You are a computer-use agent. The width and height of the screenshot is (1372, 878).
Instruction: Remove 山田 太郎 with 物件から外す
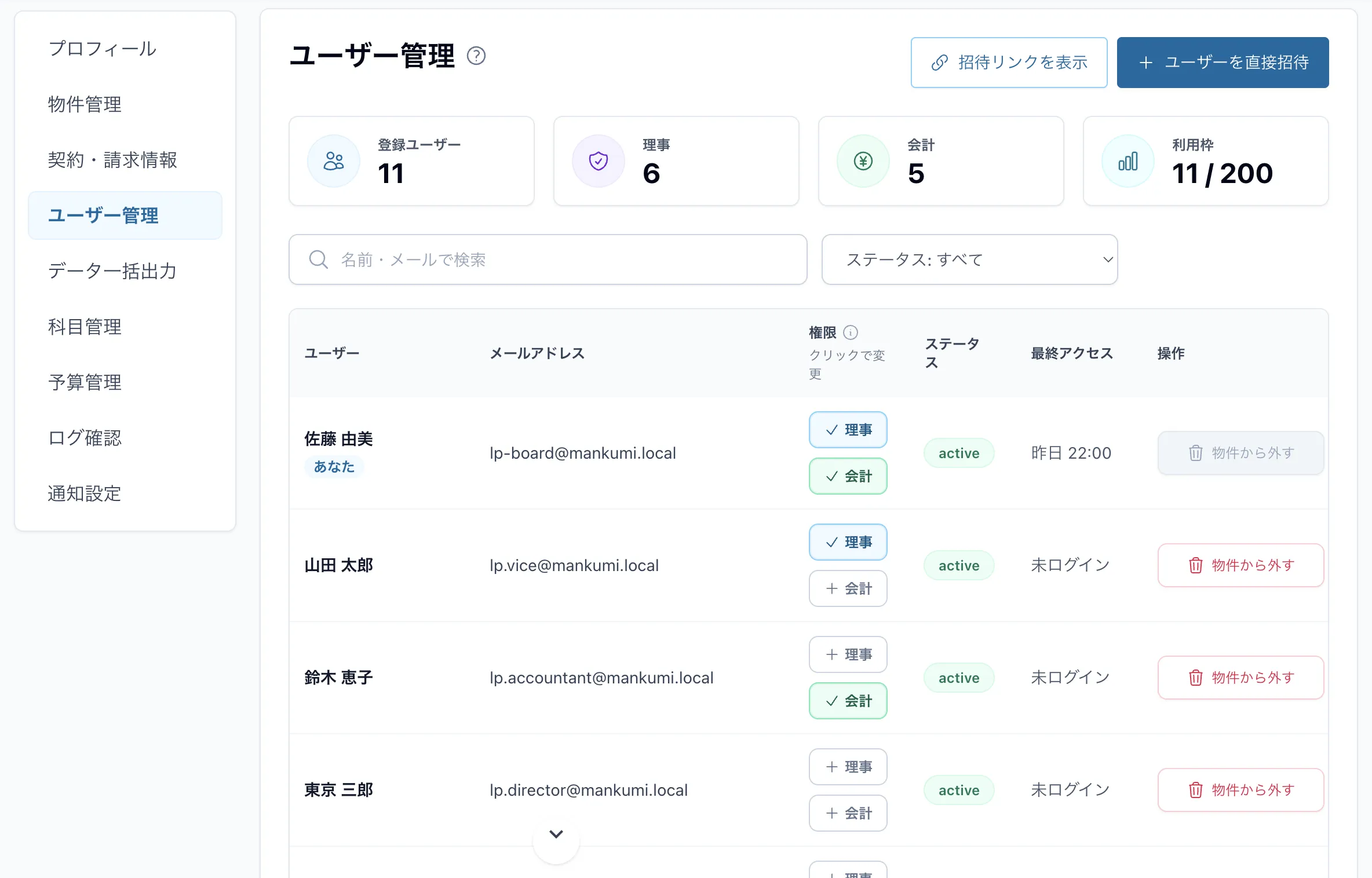[1241, 565]
